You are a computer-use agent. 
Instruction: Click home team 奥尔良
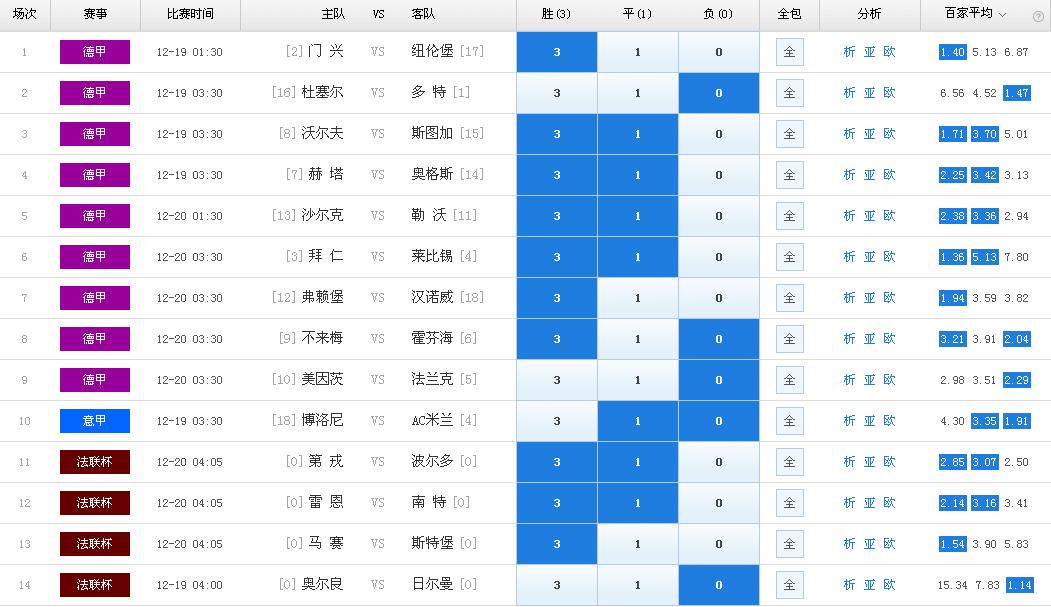322,584
